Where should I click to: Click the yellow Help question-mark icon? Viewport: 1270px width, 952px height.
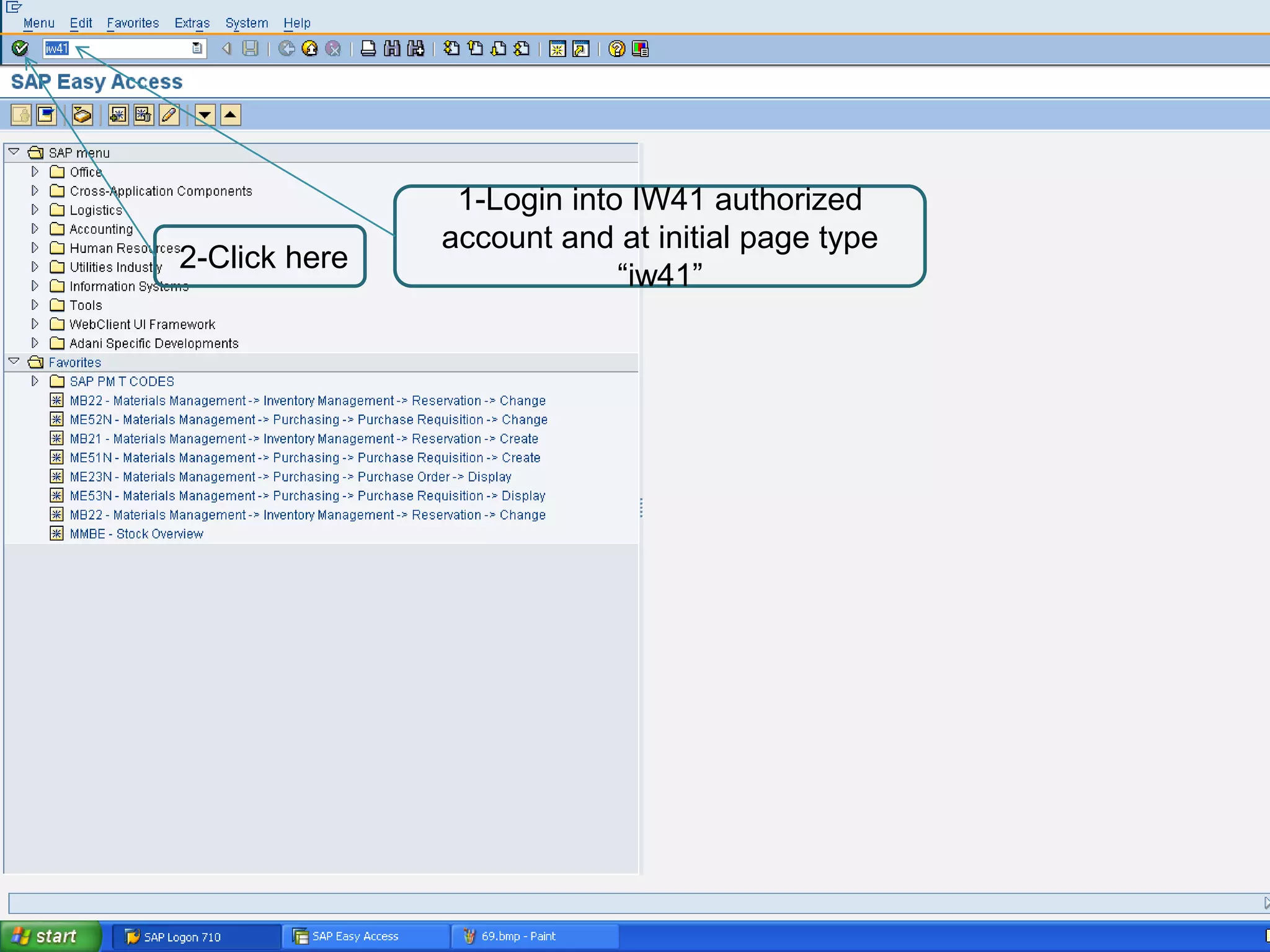coord(616,48)
